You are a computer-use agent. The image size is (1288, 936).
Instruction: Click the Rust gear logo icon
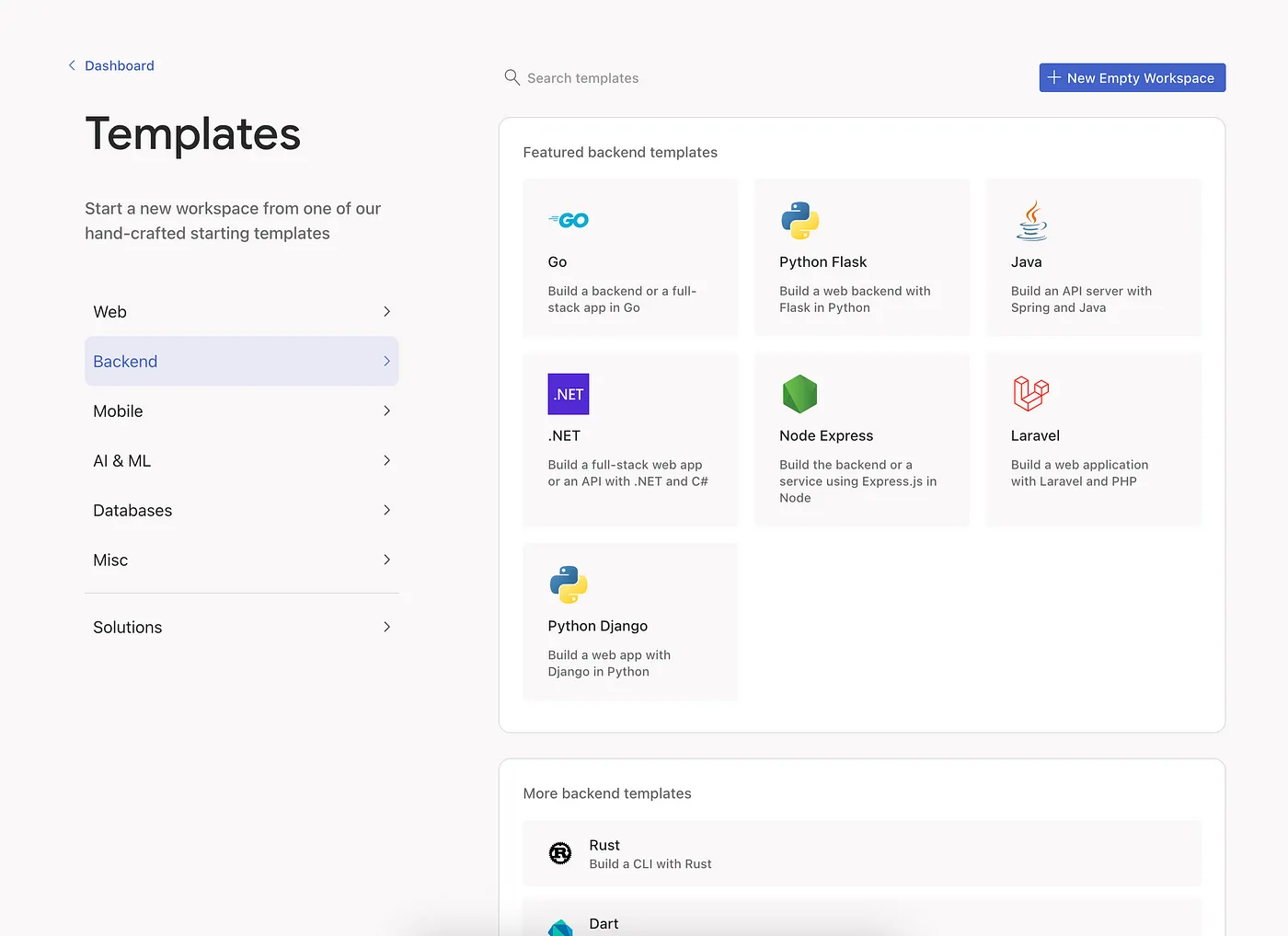[x=560, y=853]
